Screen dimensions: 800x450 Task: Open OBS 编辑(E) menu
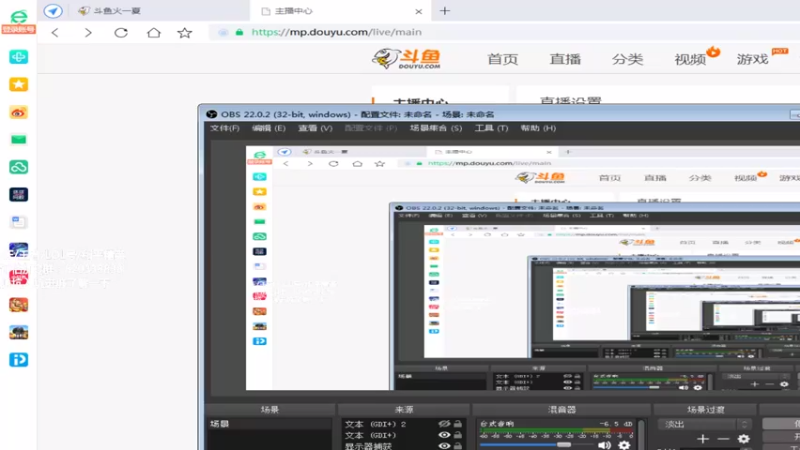pos(268,128)
